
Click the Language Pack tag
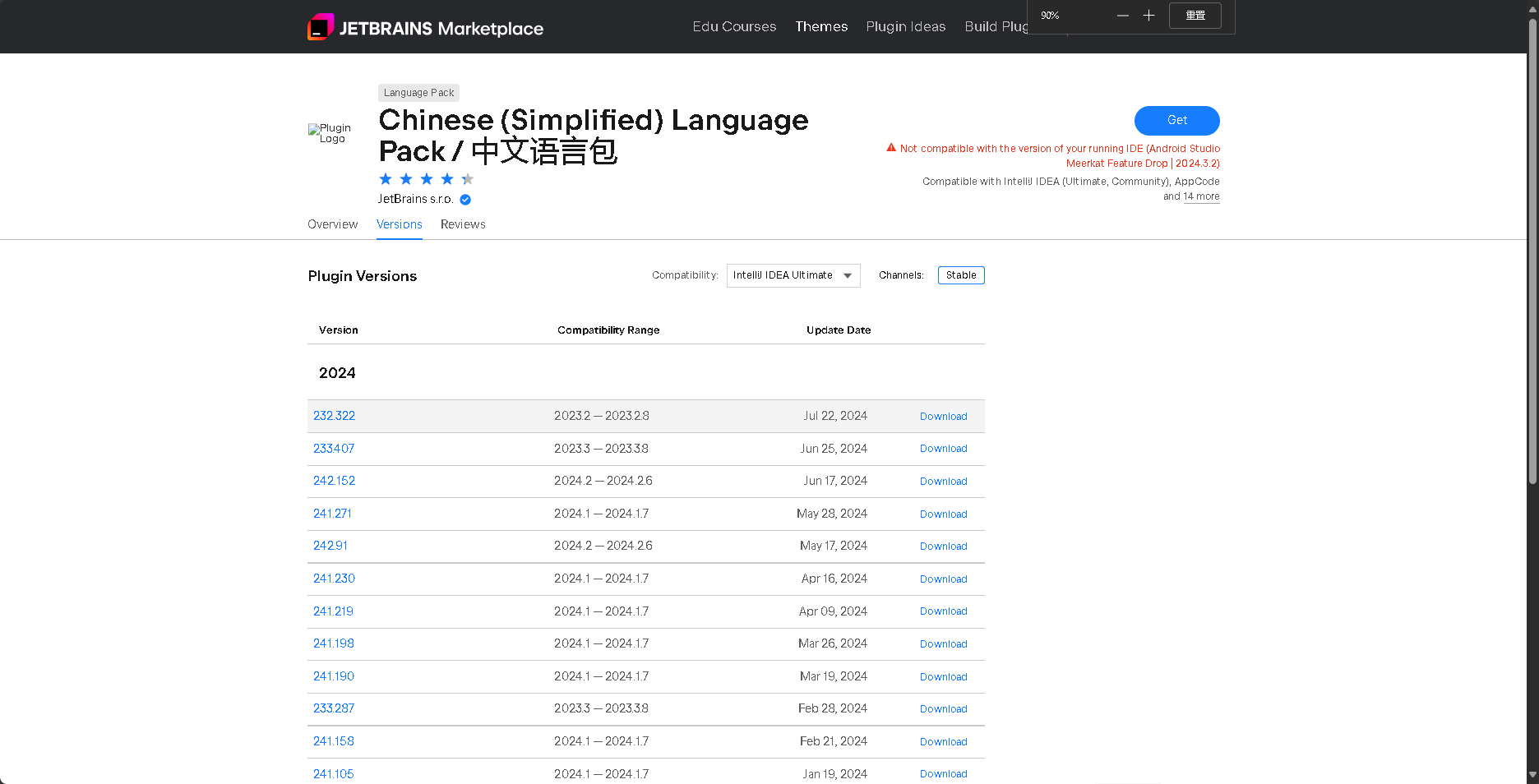point(418,93)
